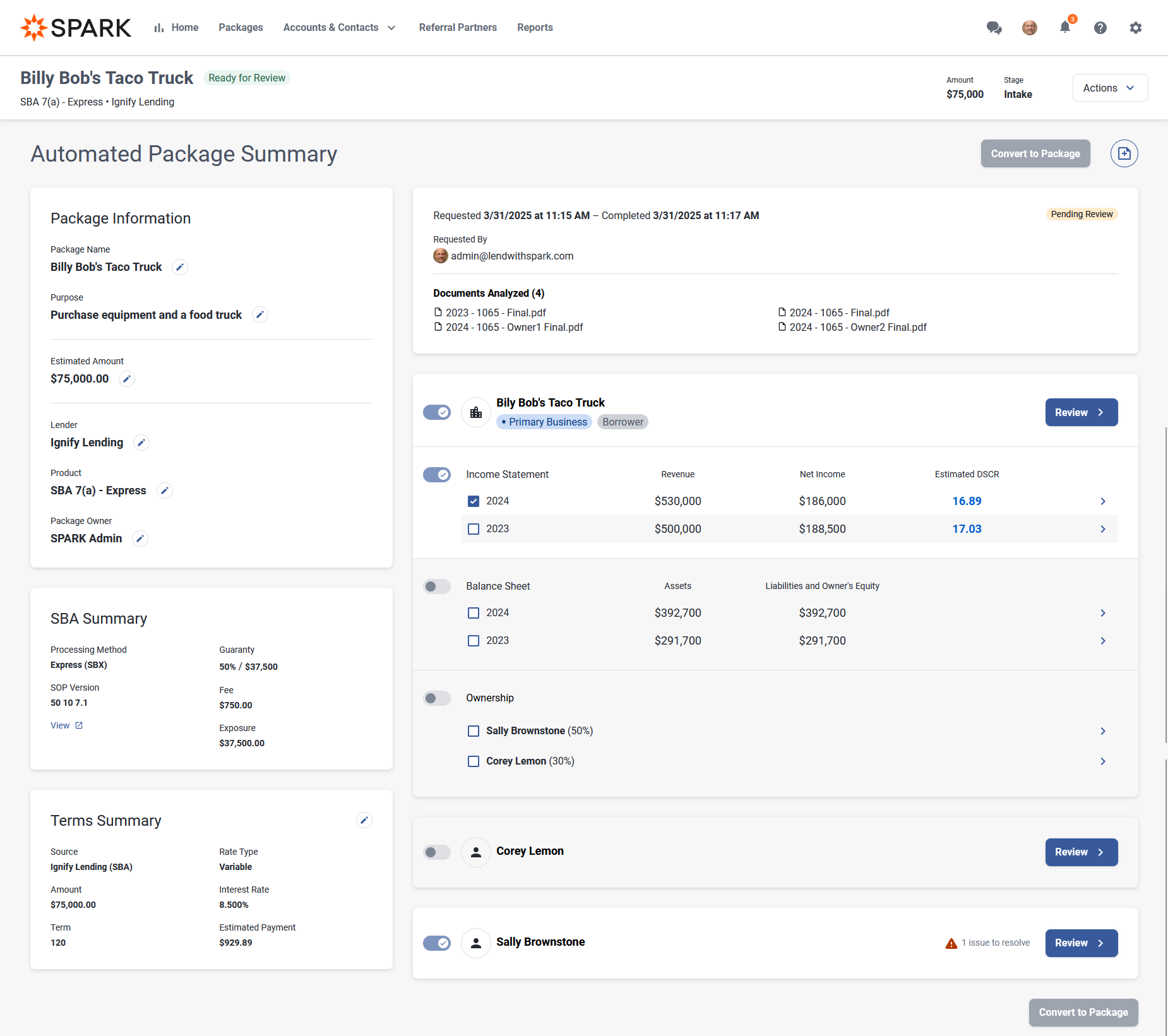Screen dimensions: 1168x1036
Task: Open the chat messages icon
Action: point(994,28)
